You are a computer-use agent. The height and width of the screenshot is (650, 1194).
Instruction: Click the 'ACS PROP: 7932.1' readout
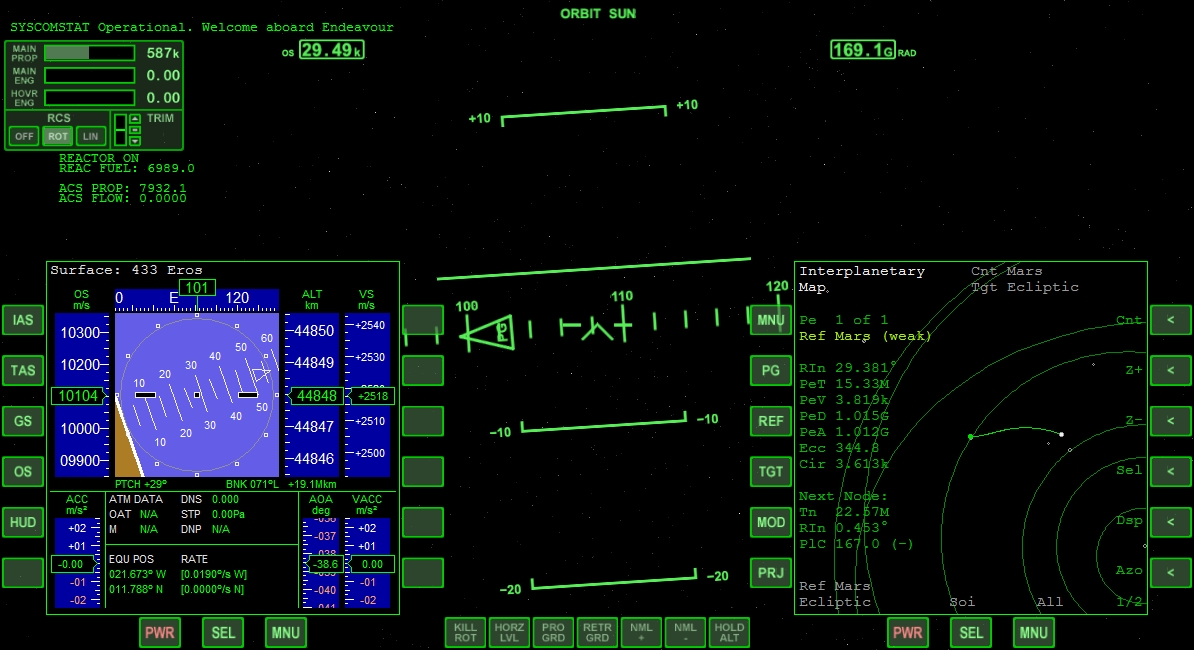[x=123, y=188]
